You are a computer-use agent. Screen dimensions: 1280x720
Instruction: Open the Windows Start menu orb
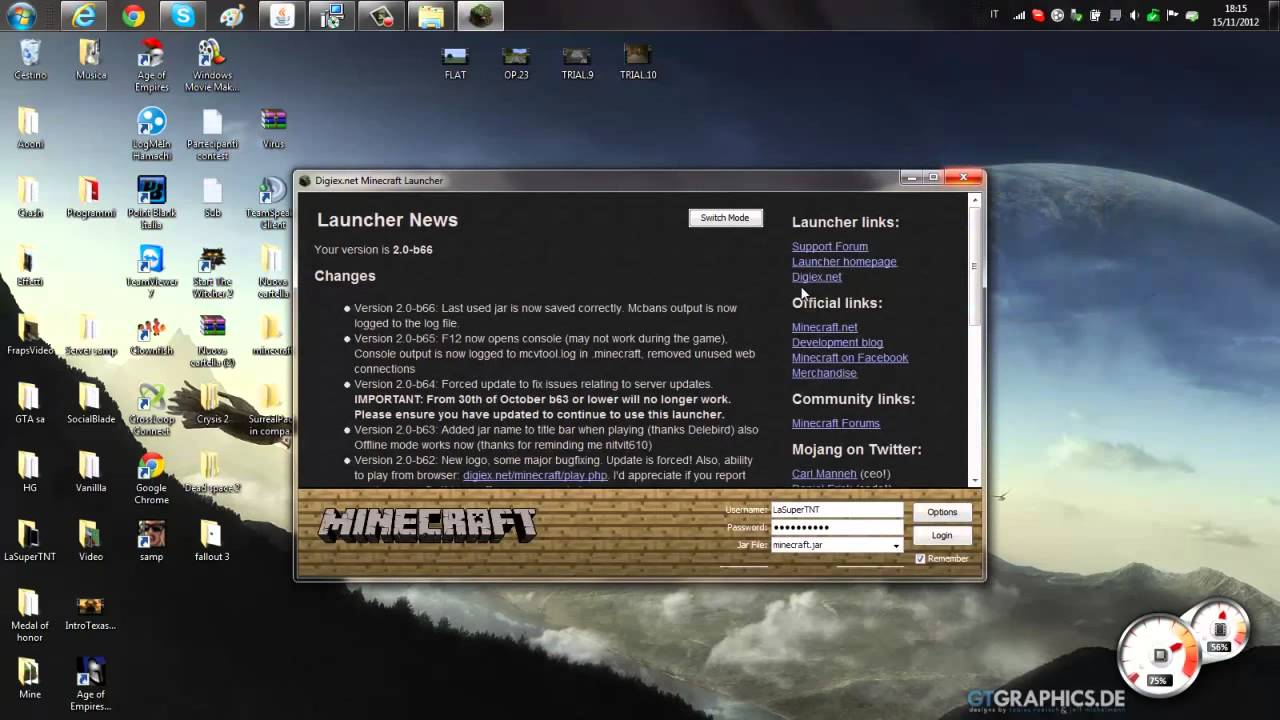click(21, 15)
